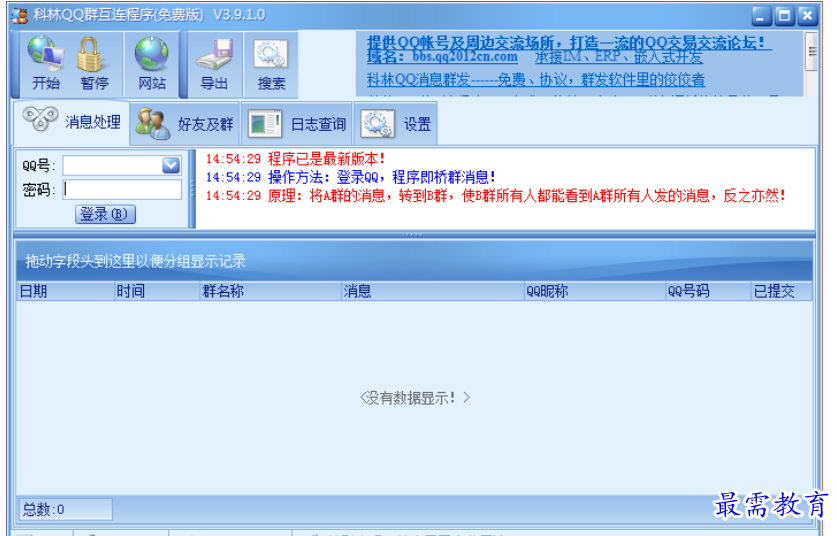Click the 没有数据显示 placeholder text
837x536 pixels.
point(415,398)
